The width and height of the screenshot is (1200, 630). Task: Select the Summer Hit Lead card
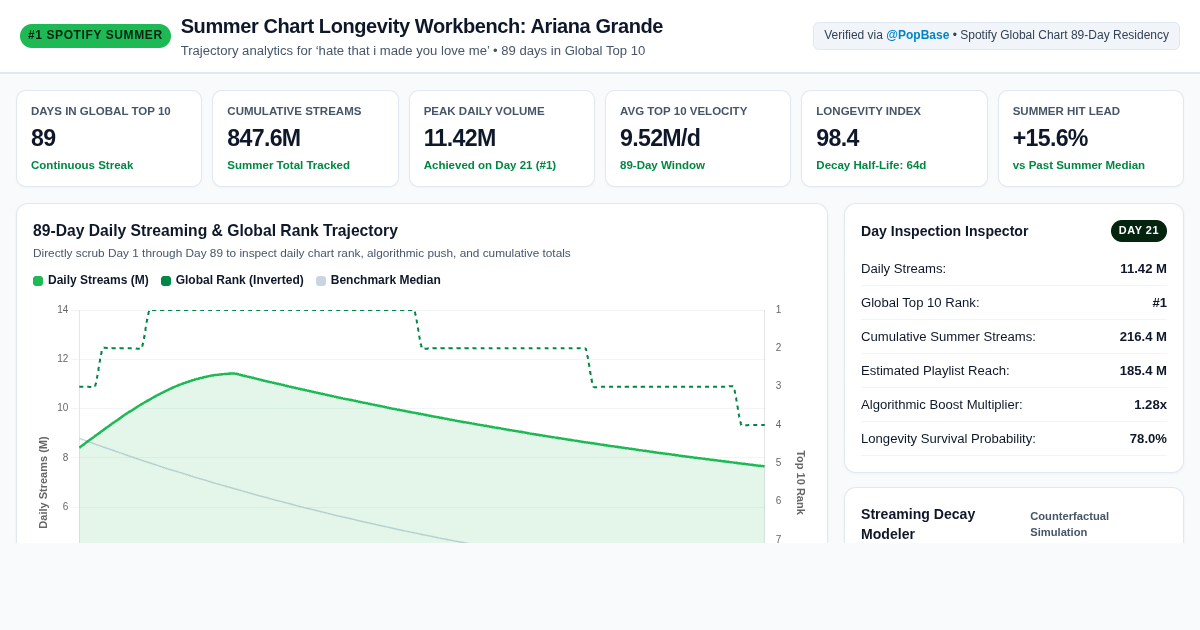1091,139
